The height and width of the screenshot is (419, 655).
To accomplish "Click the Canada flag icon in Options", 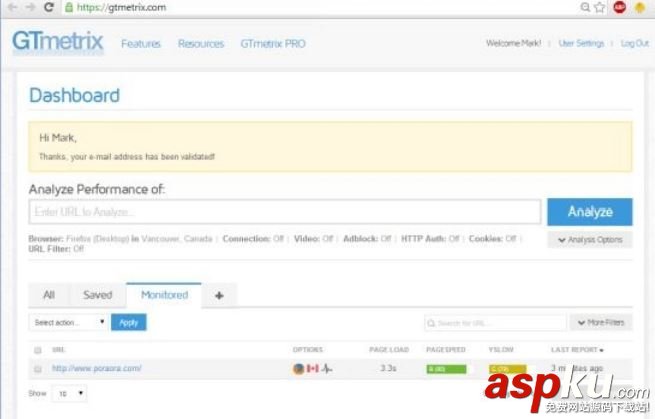I will [312, 368].
